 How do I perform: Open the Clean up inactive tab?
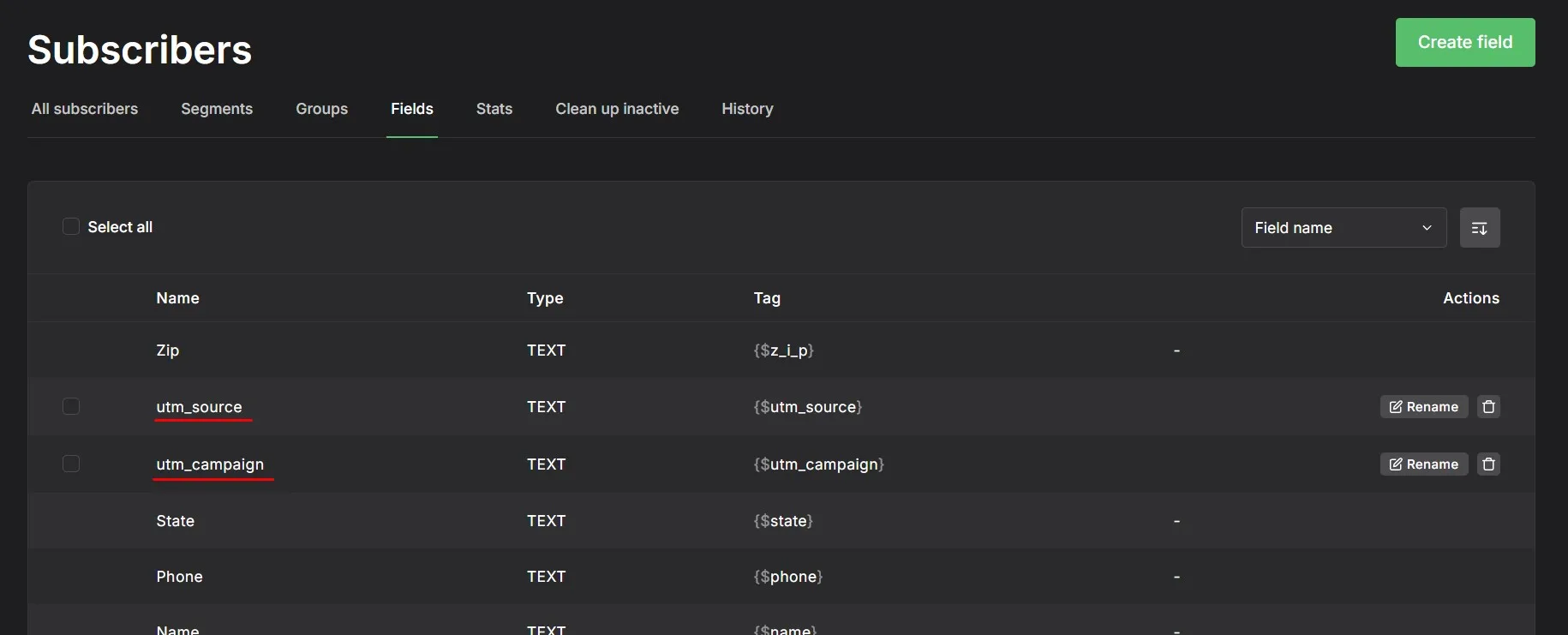pyautogui.click(x=617, y=109)
